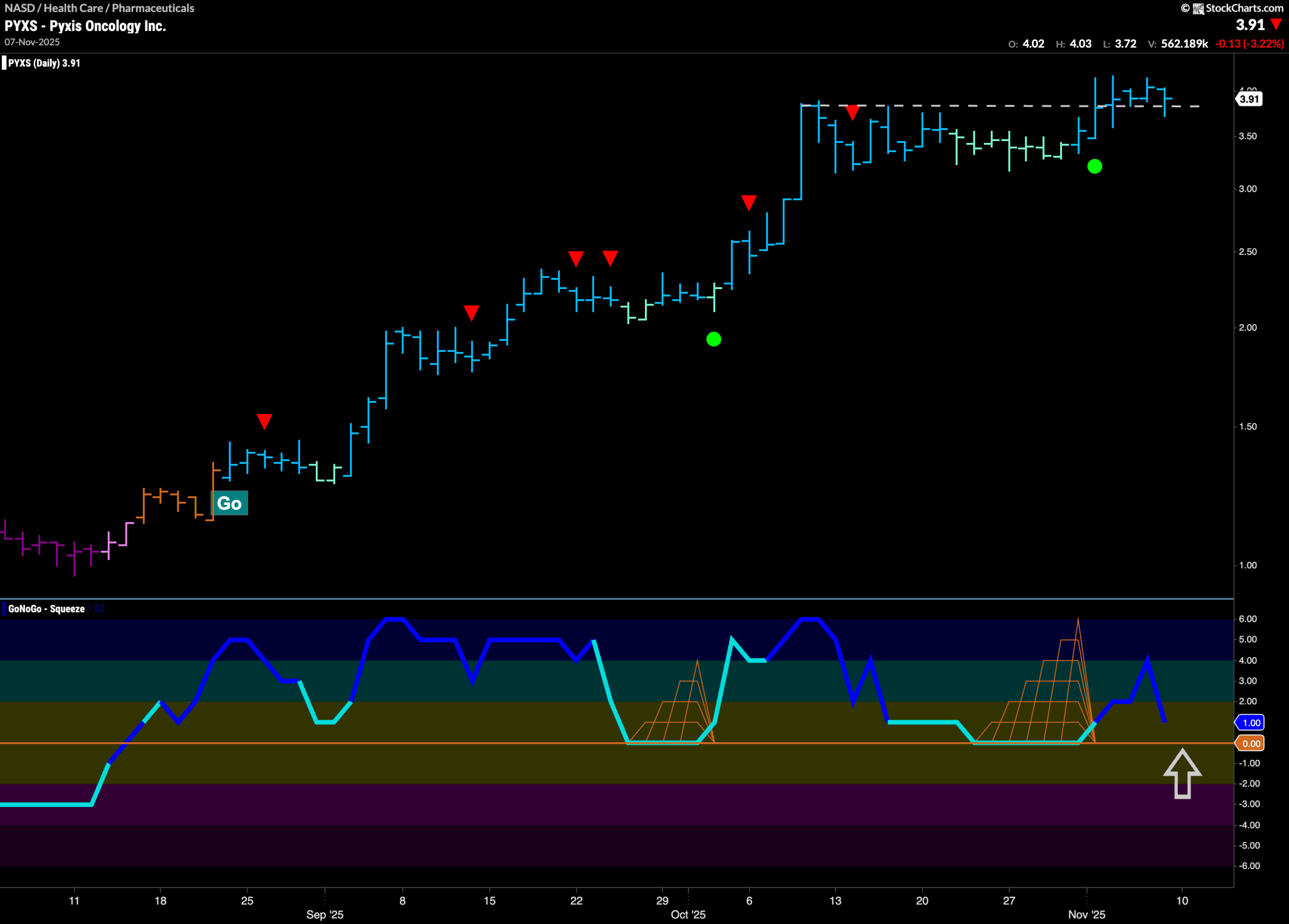Click the 3.91 current price tag on the axis

[1249, 99]
